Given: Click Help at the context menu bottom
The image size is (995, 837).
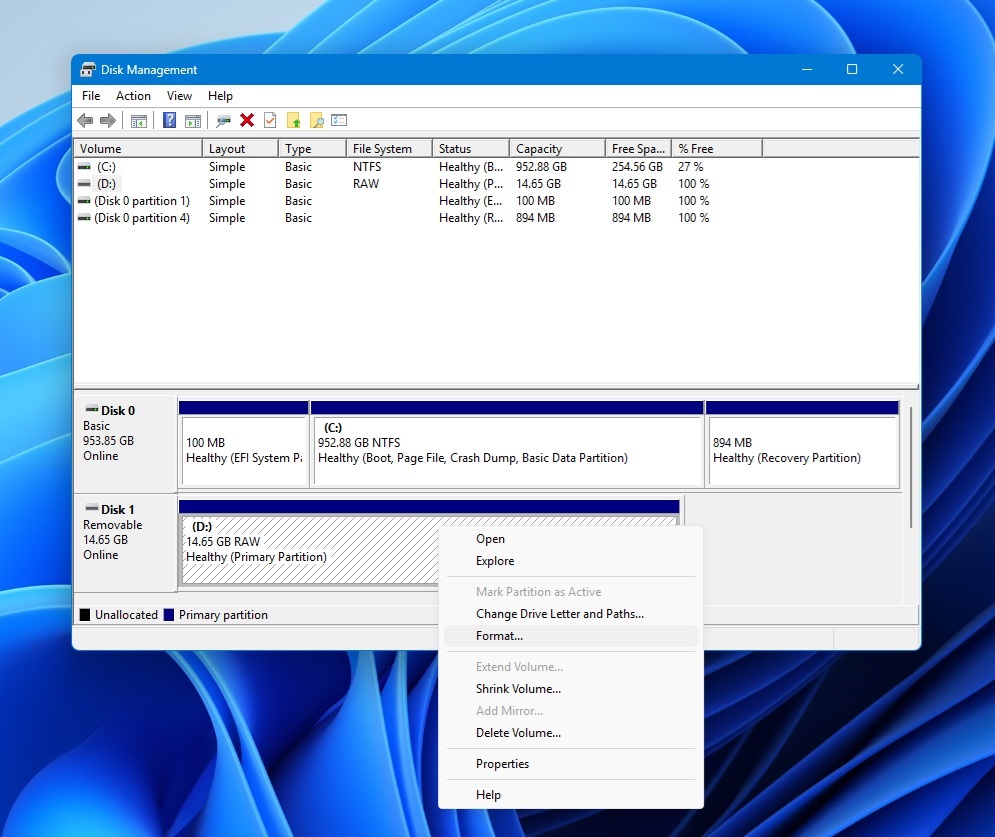Looking at the screenshot, I should [571, 794].
